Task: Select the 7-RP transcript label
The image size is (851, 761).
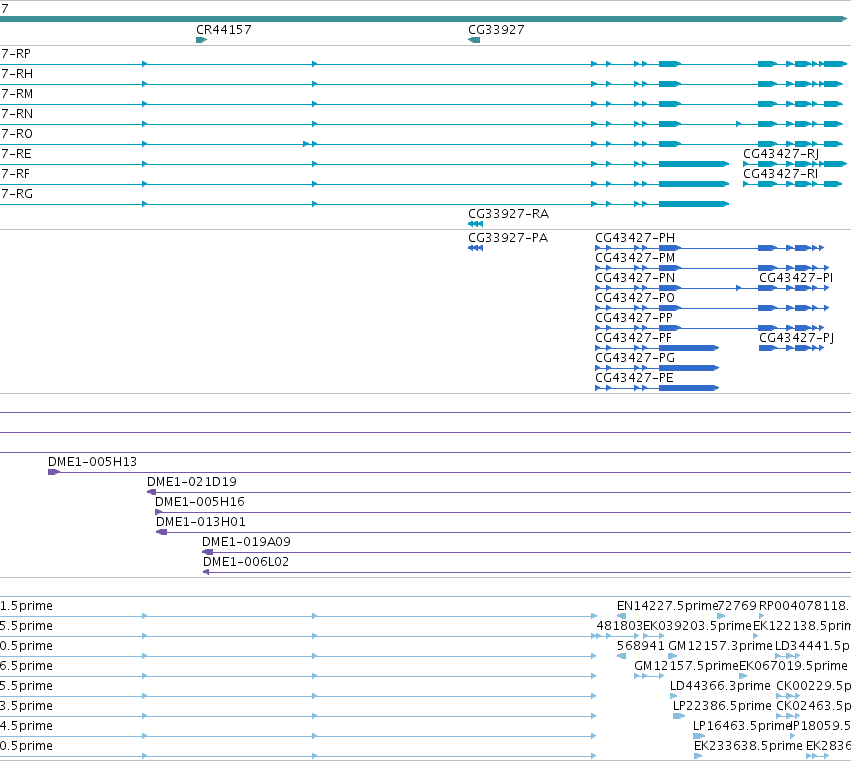Action: click(x=16, y=54)
